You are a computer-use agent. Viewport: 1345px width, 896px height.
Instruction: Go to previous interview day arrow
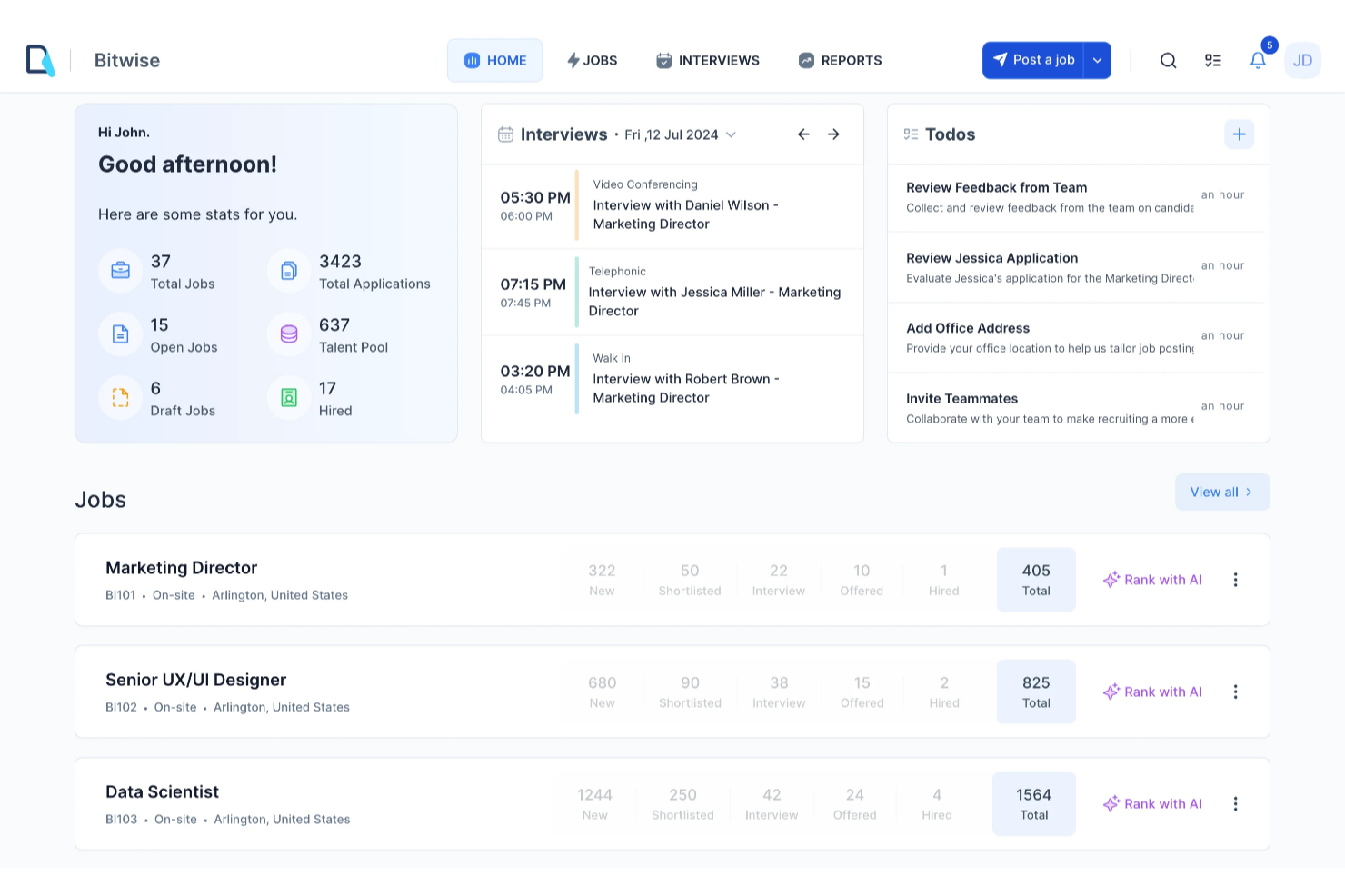click(x=803, y=134)
